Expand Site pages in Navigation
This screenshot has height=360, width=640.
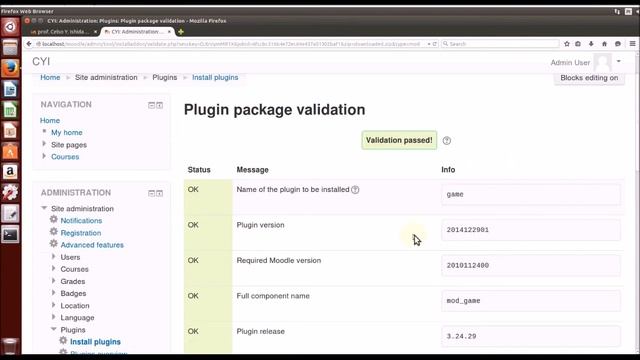point(44,144)
